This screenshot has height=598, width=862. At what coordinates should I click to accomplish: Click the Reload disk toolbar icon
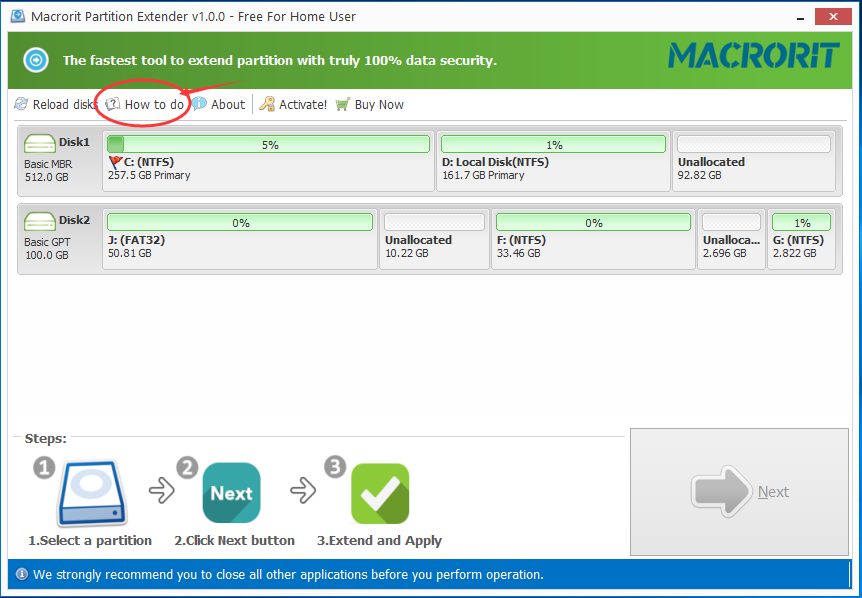[21, 104]
